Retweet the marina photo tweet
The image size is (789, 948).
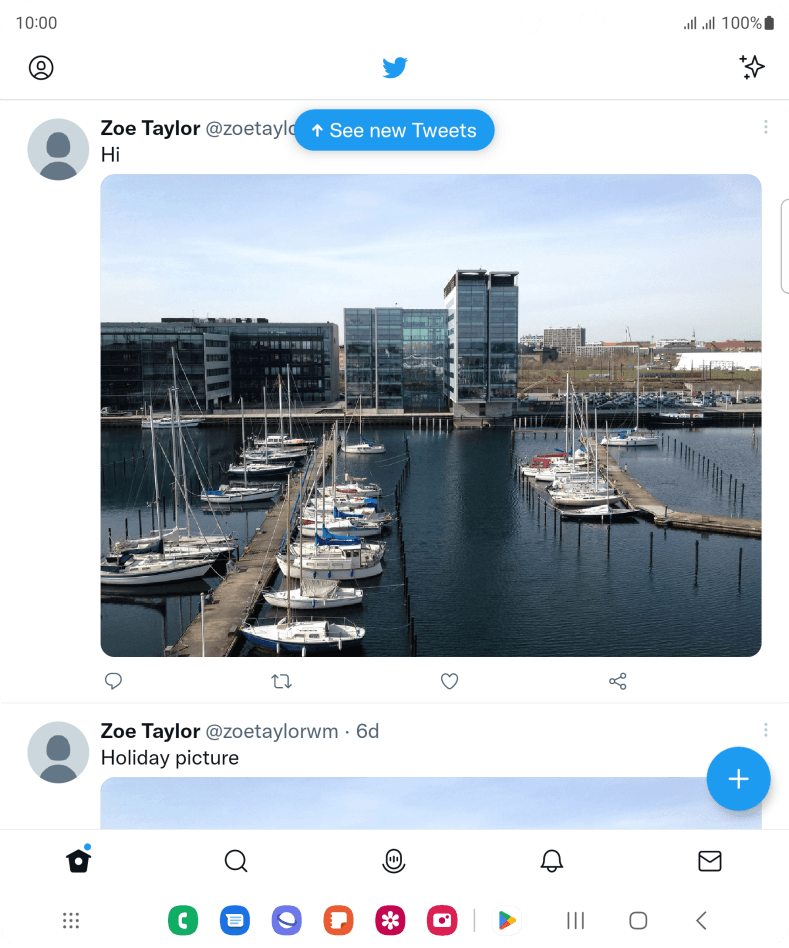pos(282,681)
